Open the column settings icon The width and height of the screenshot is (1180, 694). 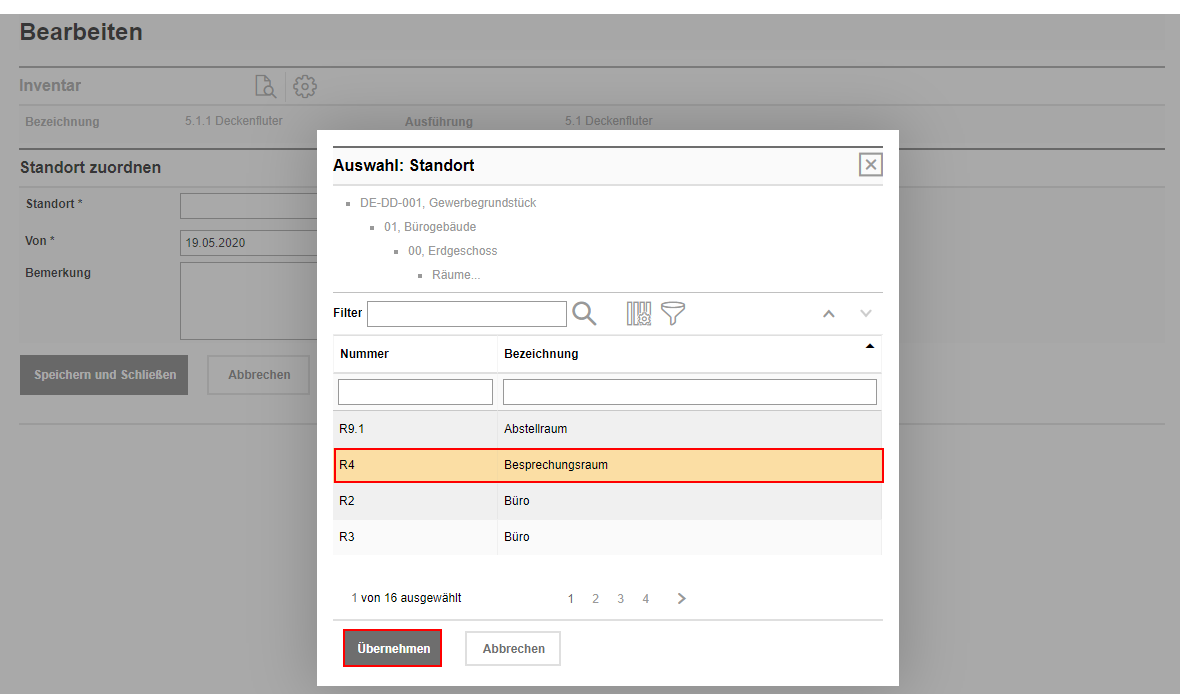[x=639, y=314]
